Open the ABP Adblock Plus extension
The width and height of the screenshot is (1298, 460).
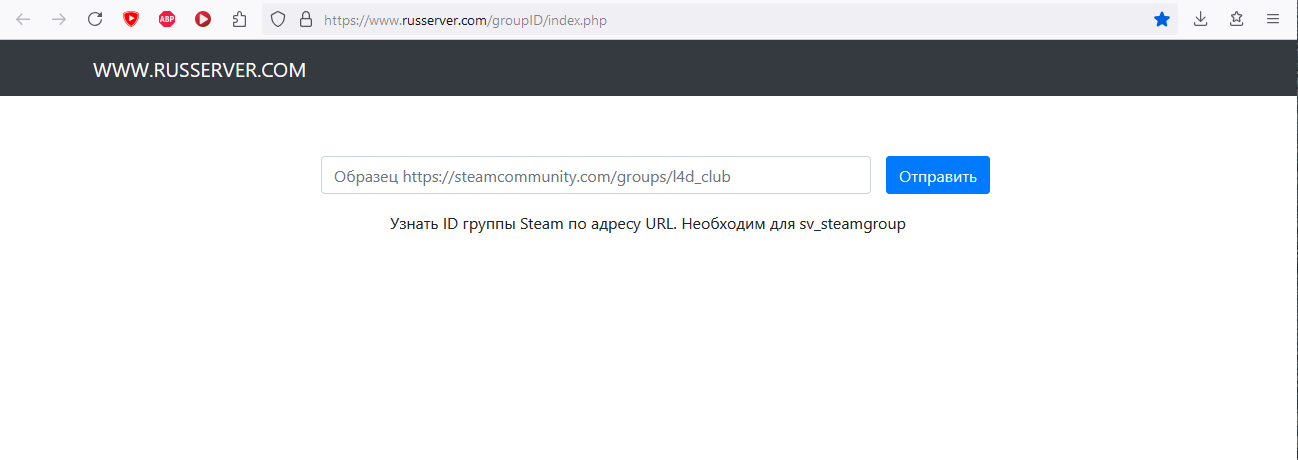pos(167,19)
